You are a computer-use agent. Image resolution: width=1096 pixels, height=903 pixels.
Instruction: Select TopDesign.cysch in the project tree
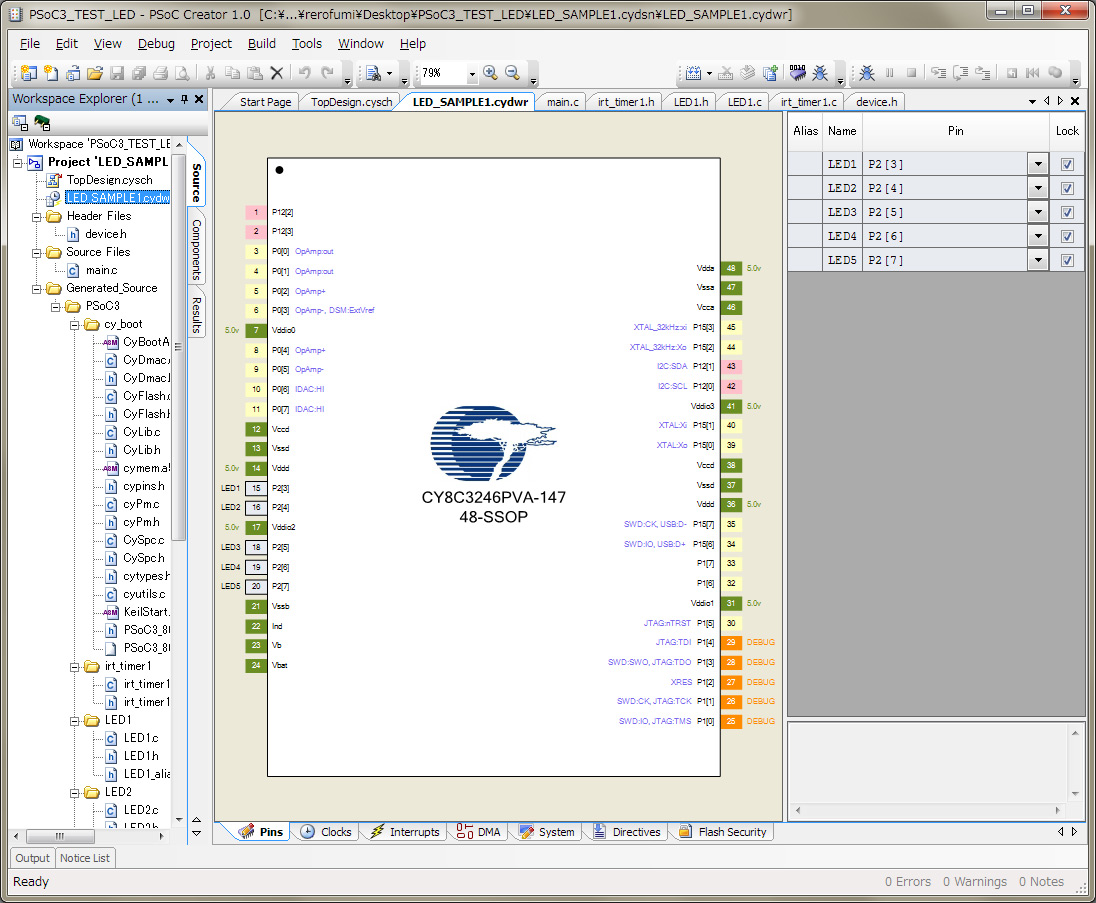point(109,180)
